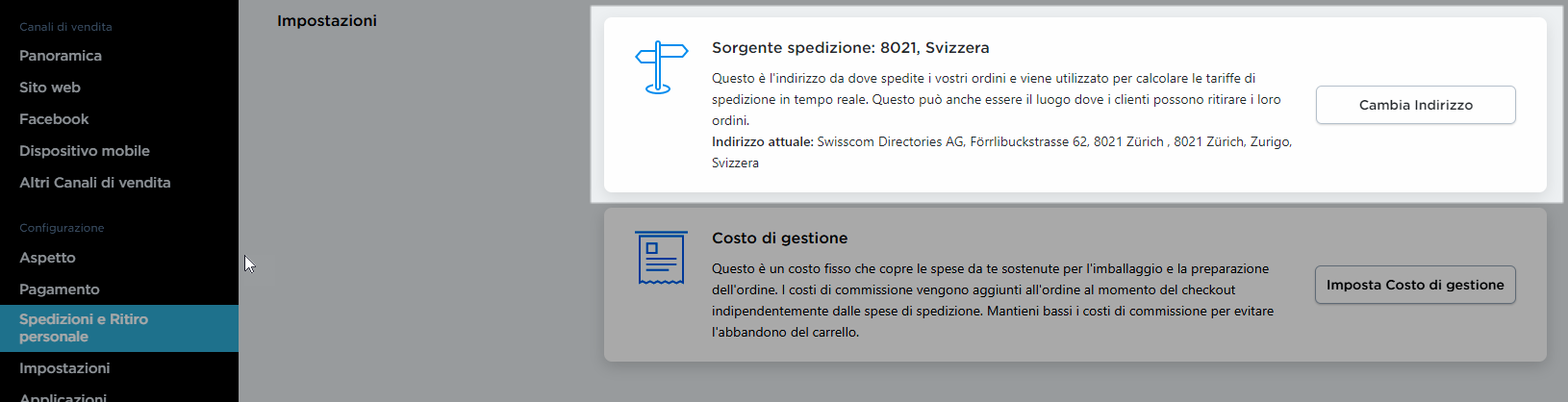Click the receipt icon for Costo di gestione
The image size is (1568, 402).
coord(661,258)
